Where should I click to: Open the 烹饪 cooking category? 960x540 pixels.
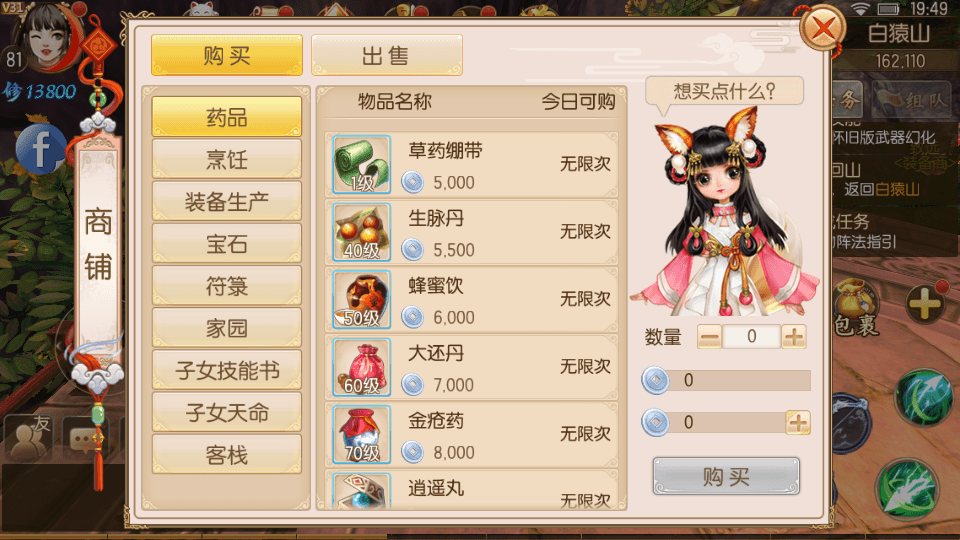click(227, 159)
